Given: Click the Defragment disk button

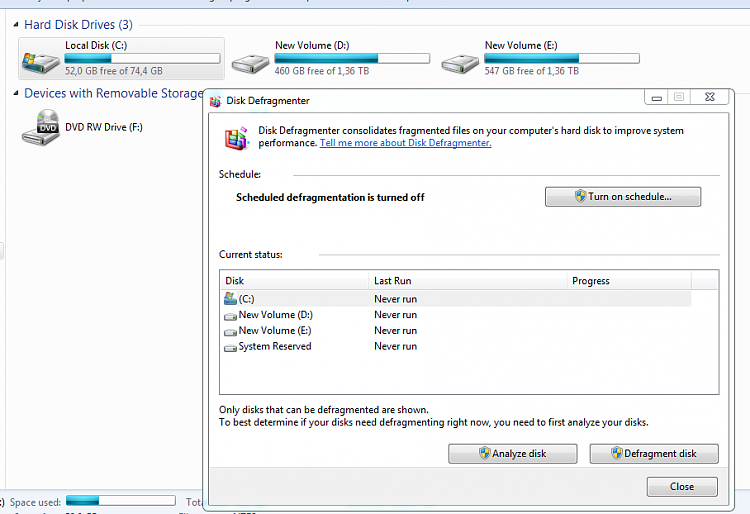Looking at the screenshot, I should 654,453.
